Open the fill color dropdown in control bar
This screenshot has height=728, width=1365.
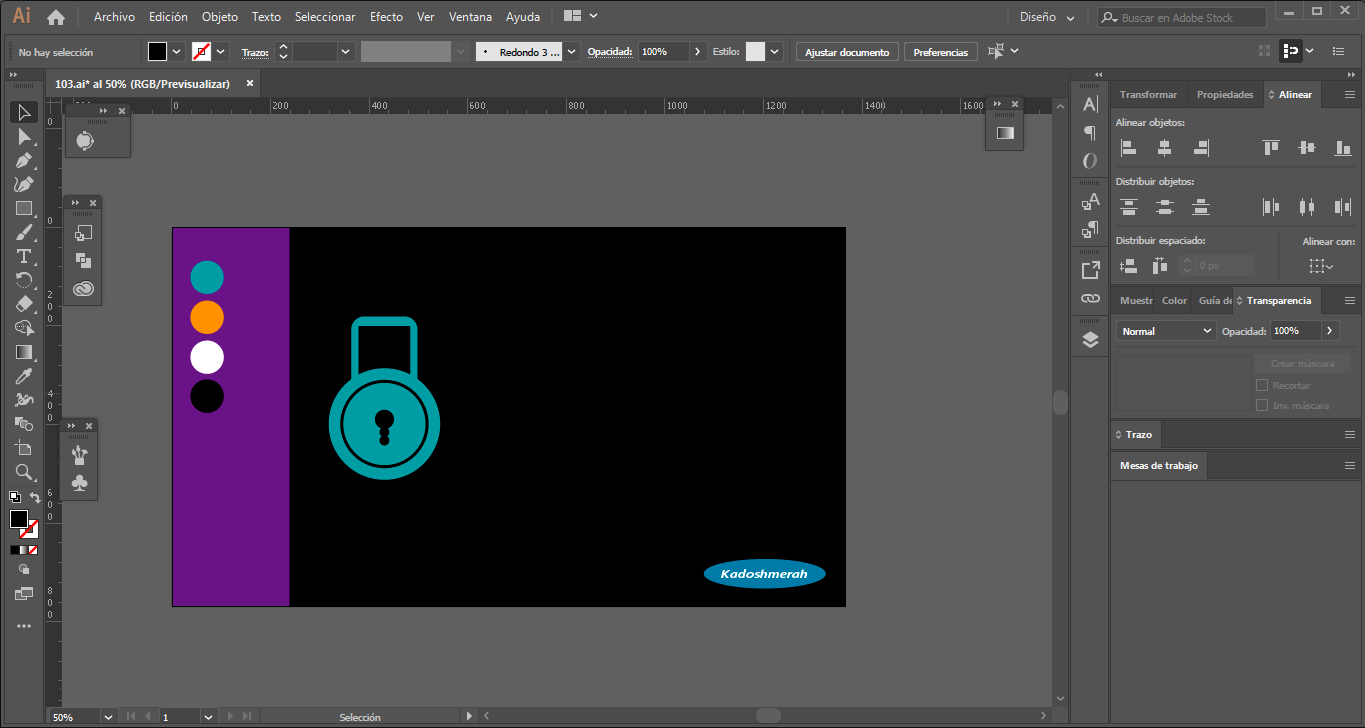(x=177, y=51)
